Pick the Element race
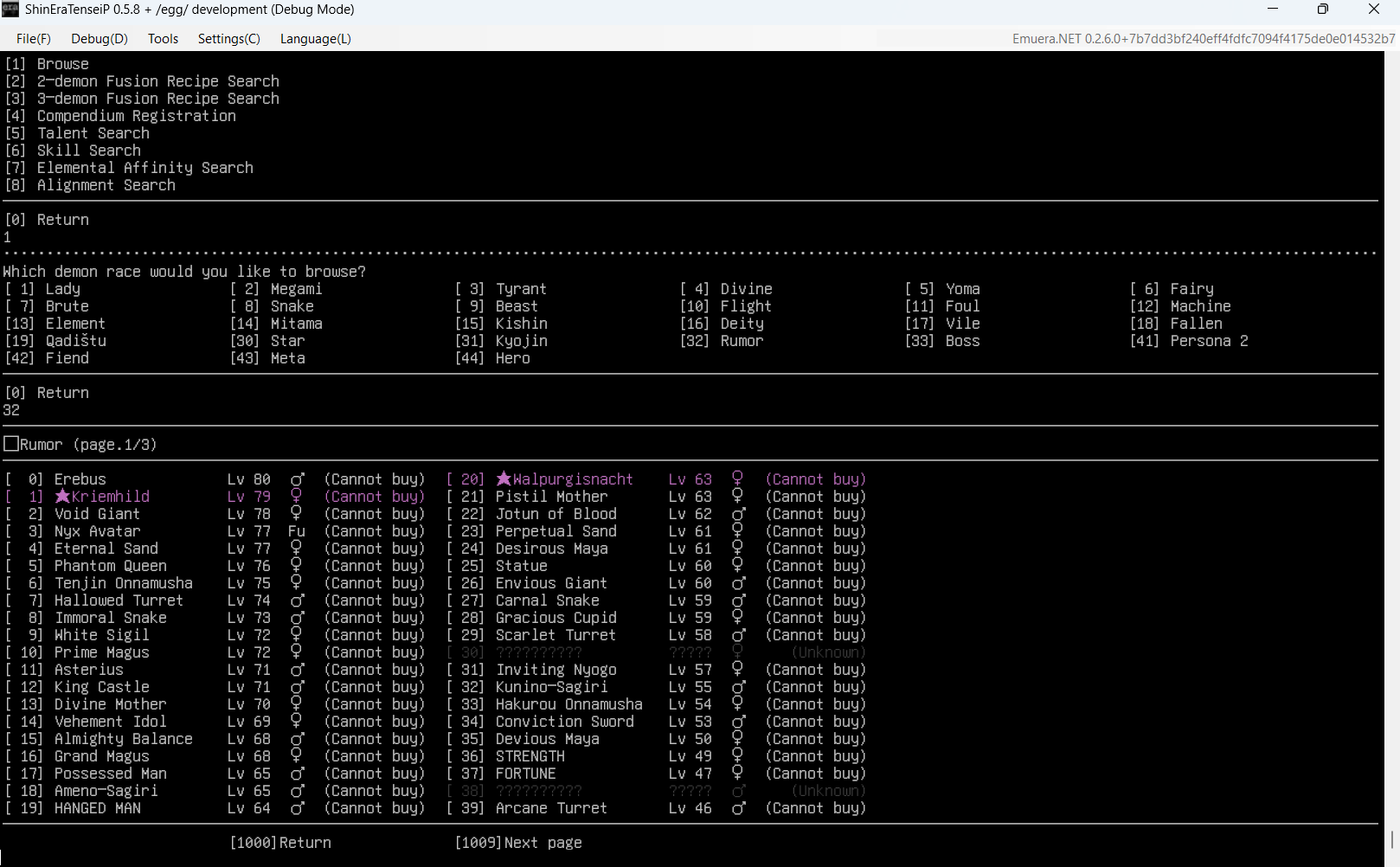This screenshot has width=1400, height=867. 55,324
